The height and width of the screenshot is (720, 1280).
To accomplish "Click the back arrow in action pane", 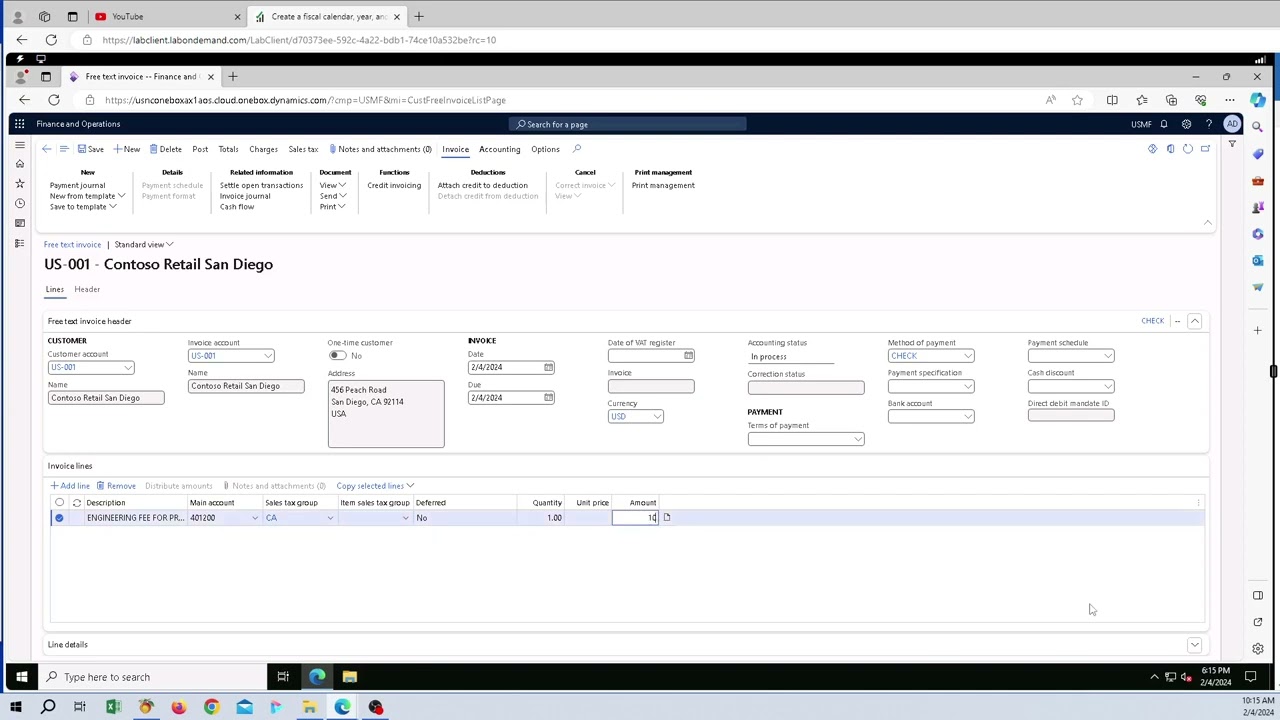I will (46, 149).
